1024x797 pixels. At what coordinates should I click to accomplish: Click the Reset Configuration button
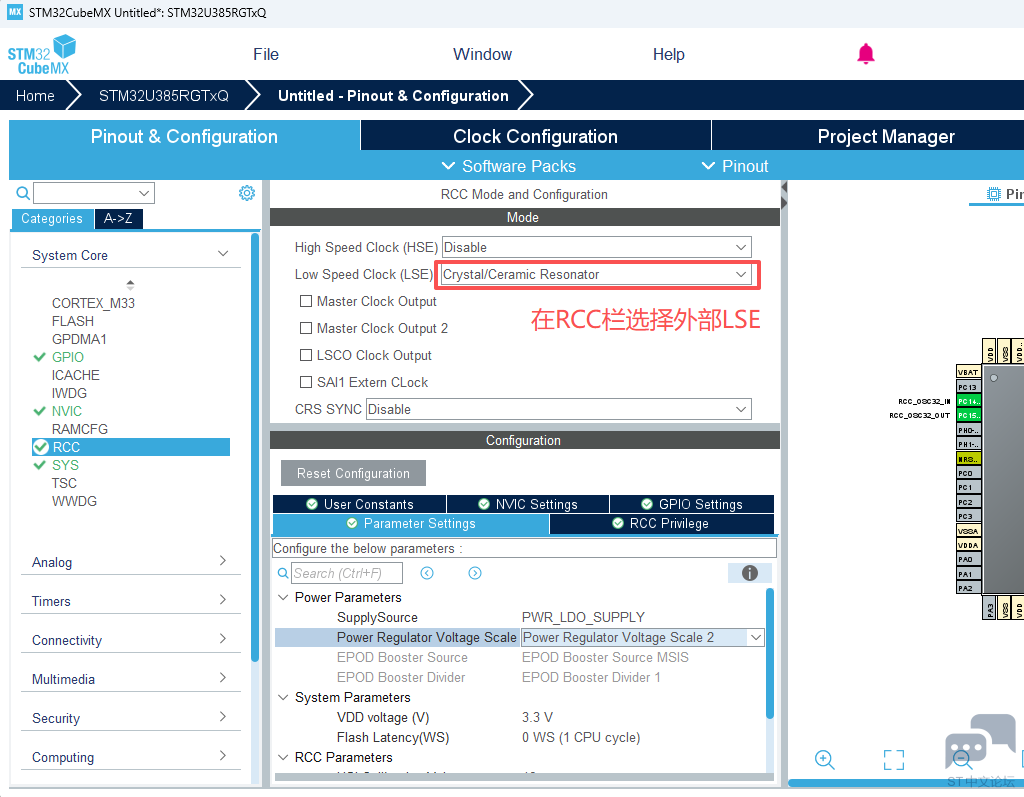pyautogui.click(x=353, y=473)
